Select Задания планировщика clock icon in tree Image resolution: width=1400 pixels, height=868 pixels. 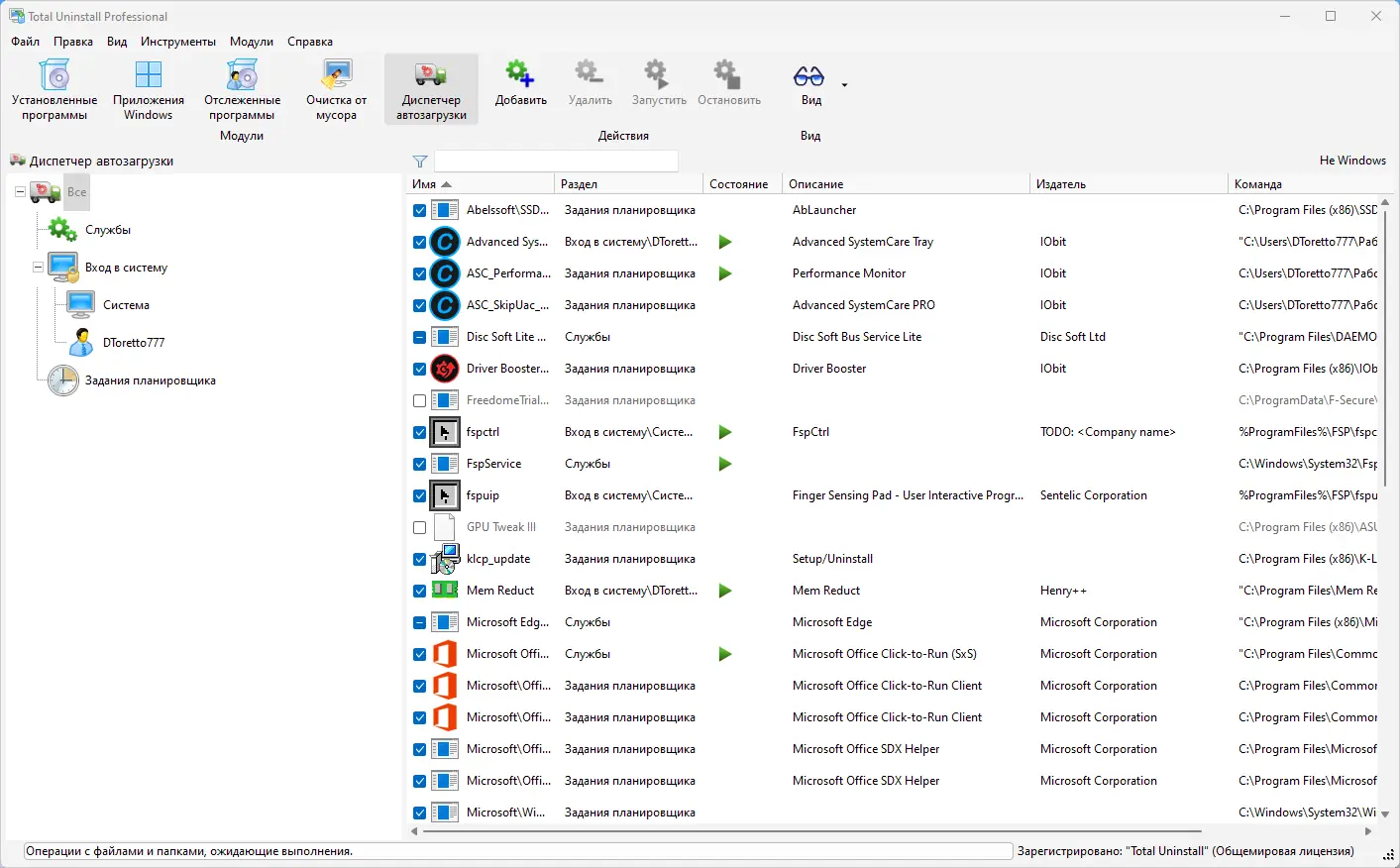click(x=63, y=380)
